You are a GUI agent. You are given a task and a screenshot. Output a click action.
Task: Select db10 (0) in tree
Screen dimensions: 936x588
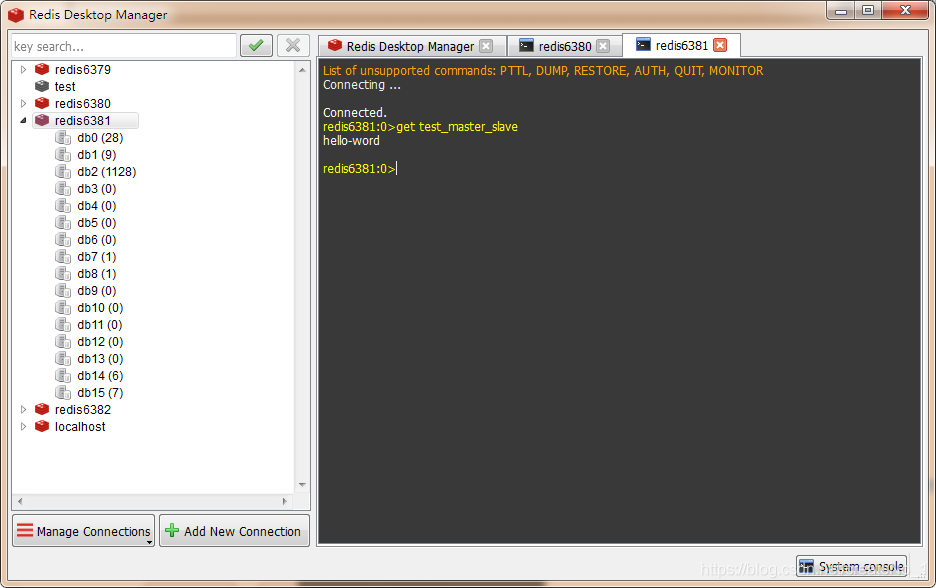coord(100,308)
